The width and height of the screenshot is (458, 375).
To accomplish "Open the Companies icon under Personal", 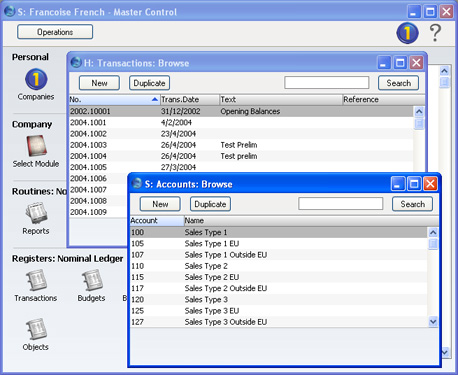I will coord(36,79).
